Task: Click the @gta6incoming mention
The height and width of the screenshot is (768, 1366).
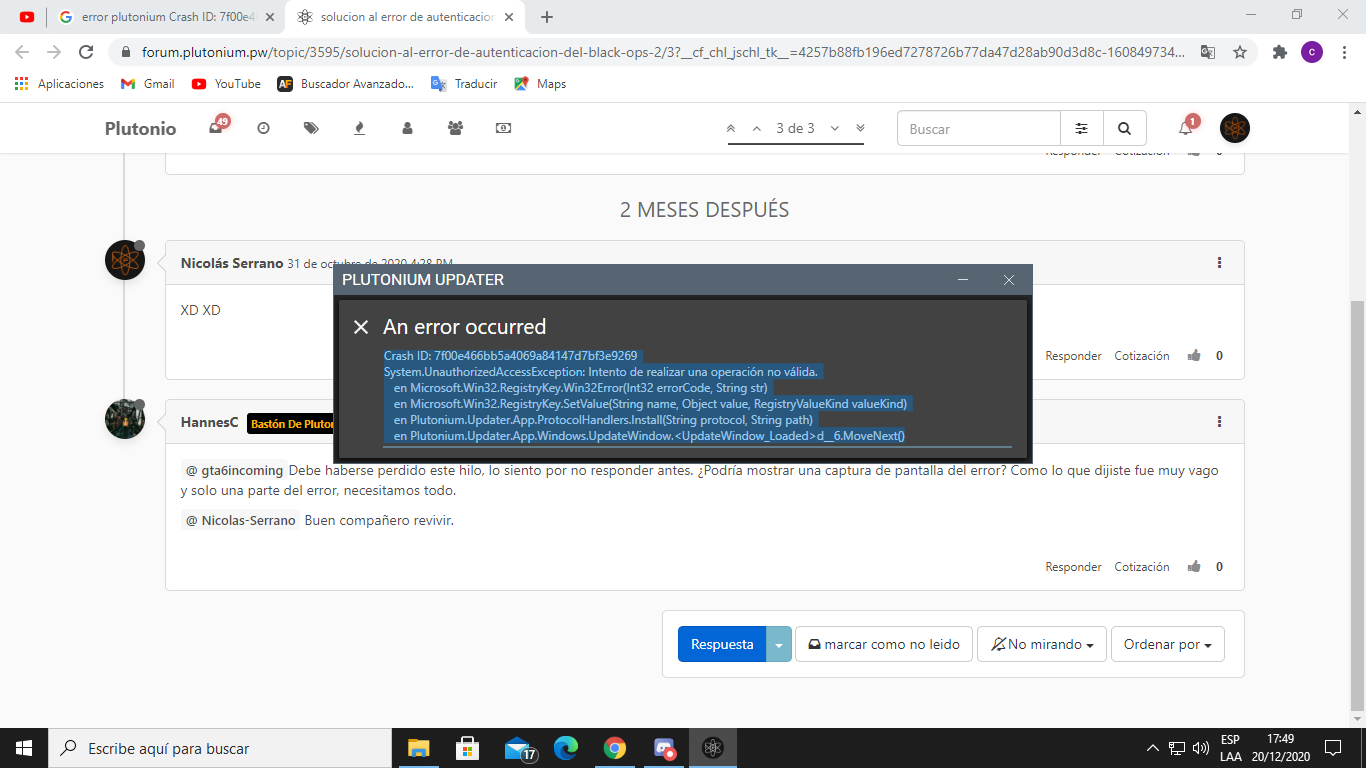Action: coord(234,470)
